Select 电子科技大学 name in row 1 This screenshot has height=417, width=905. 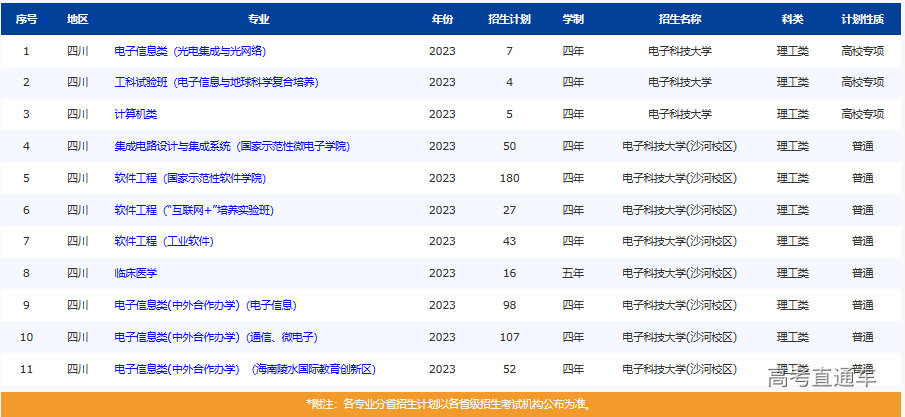(x=680, y=51)
